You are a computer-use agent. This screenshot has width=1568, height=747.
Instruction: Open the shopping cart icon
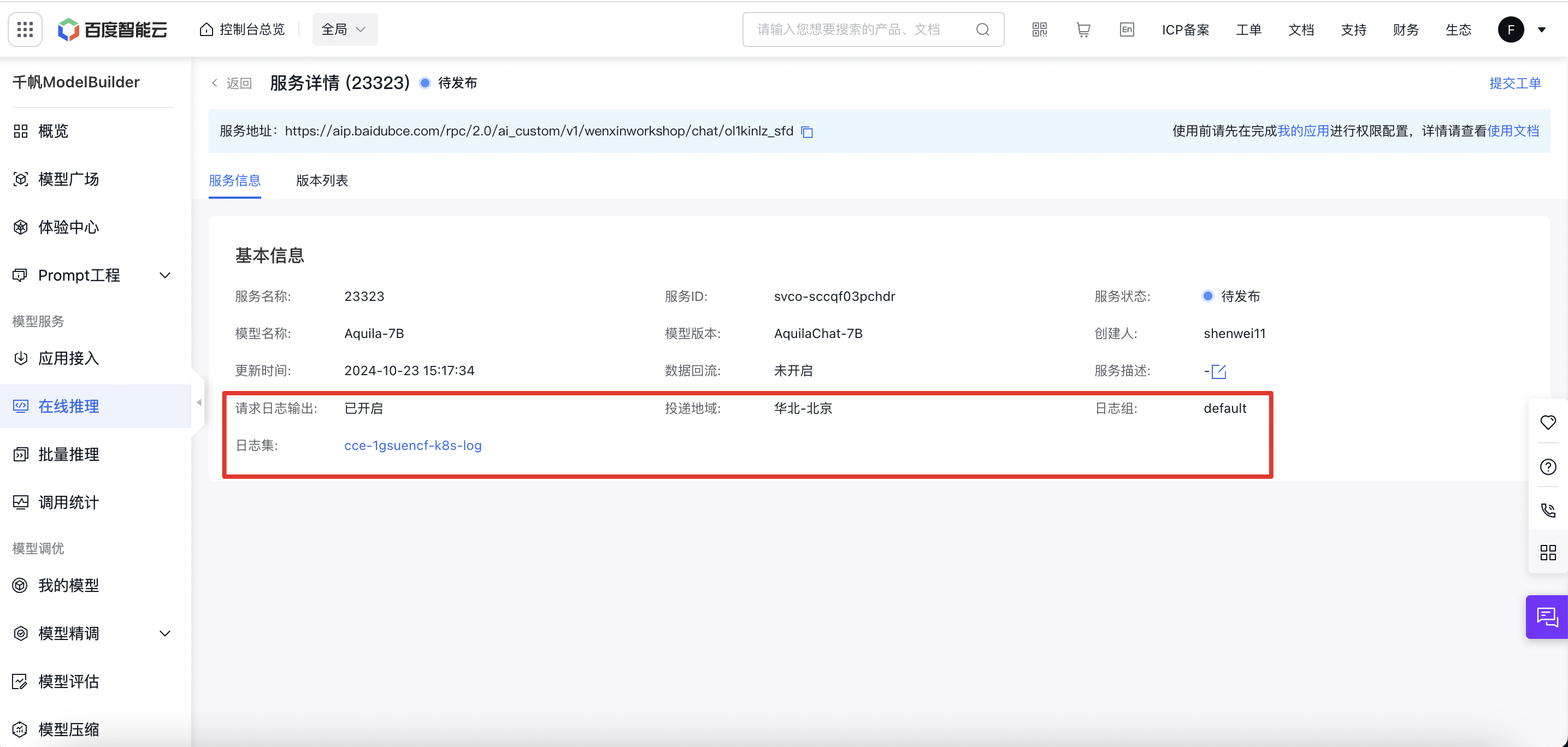(x=1083, y=29)
